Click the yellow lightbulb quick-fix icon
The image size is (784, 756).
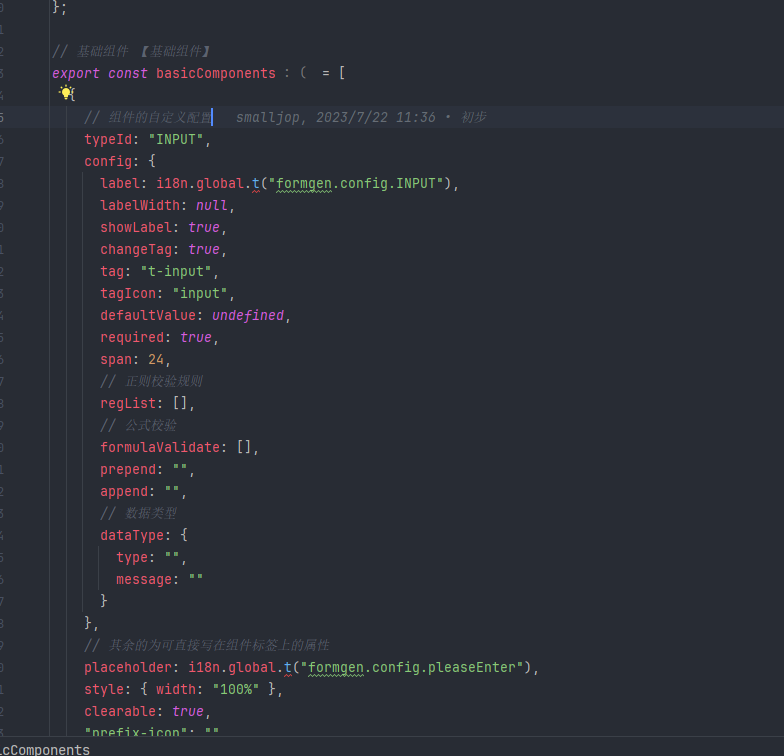[x=66, y=92]
